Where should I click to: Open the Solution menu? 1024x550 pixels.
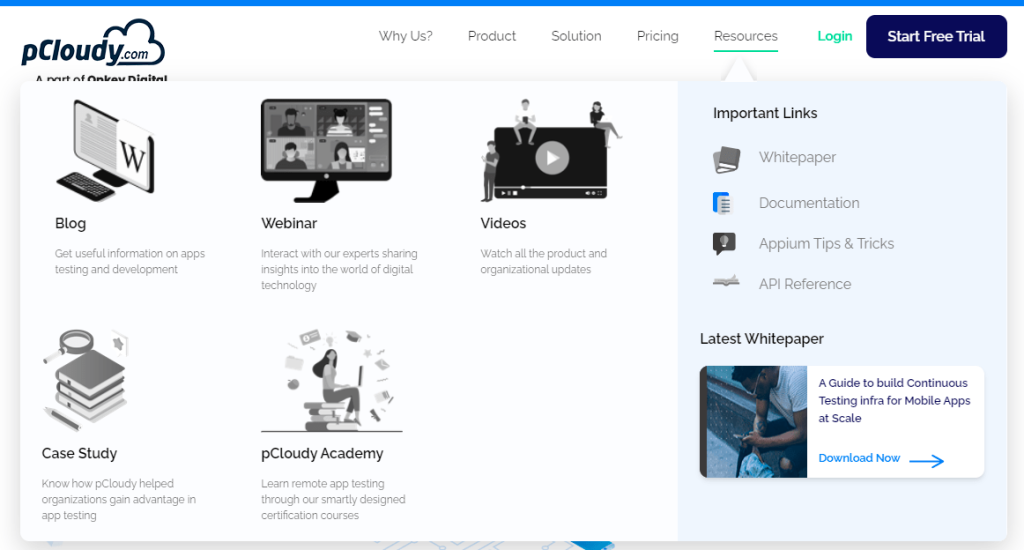click(576, 36)
